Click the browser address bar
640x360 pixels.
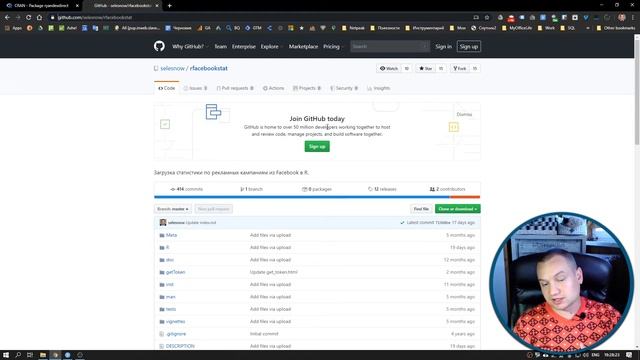pyautogui.click(x=261, y=18)
